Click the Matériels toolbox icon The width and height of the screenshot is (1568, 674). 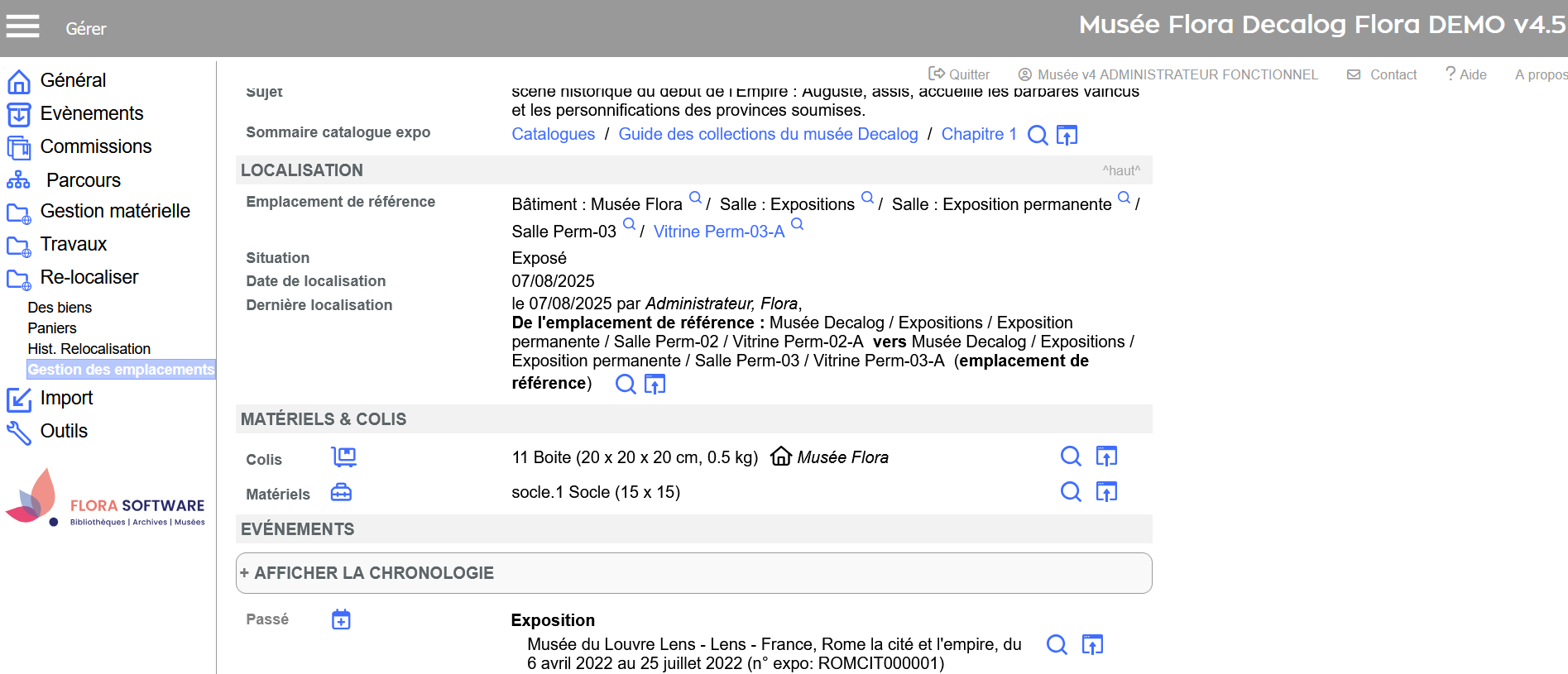(341, 493)
